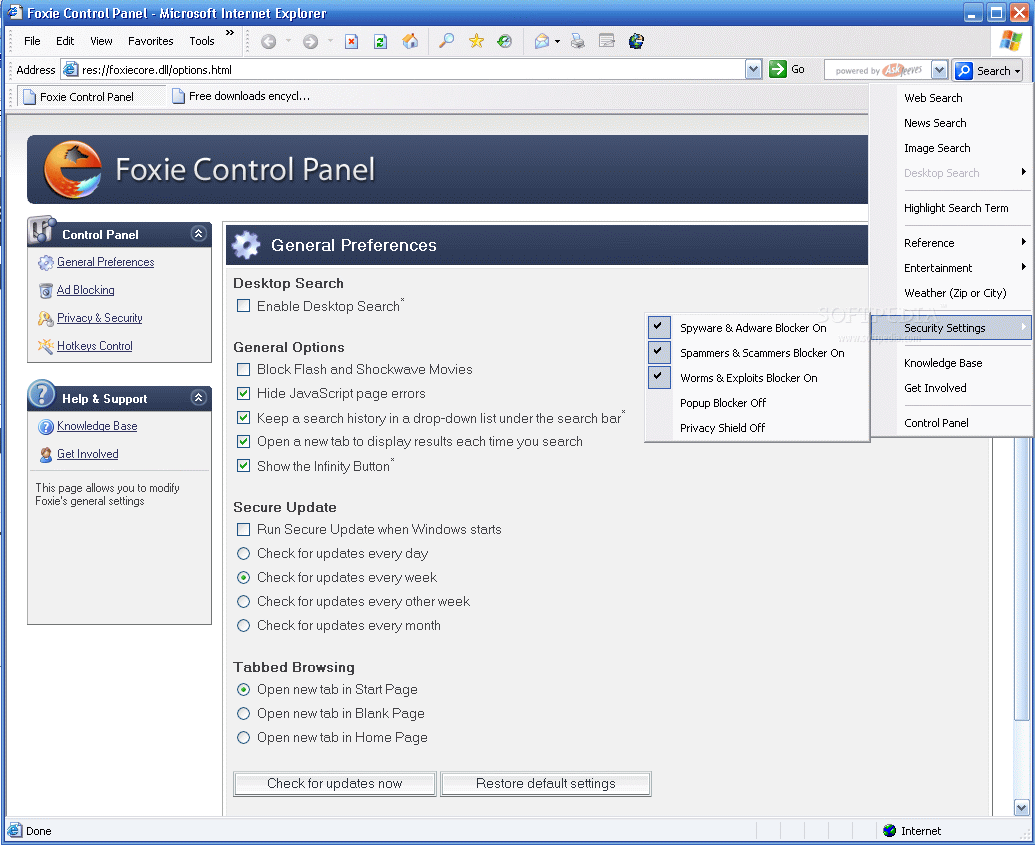Open the Mail icon dropdown arrow
Viewport: 1035px width, 845px height.
557,42
